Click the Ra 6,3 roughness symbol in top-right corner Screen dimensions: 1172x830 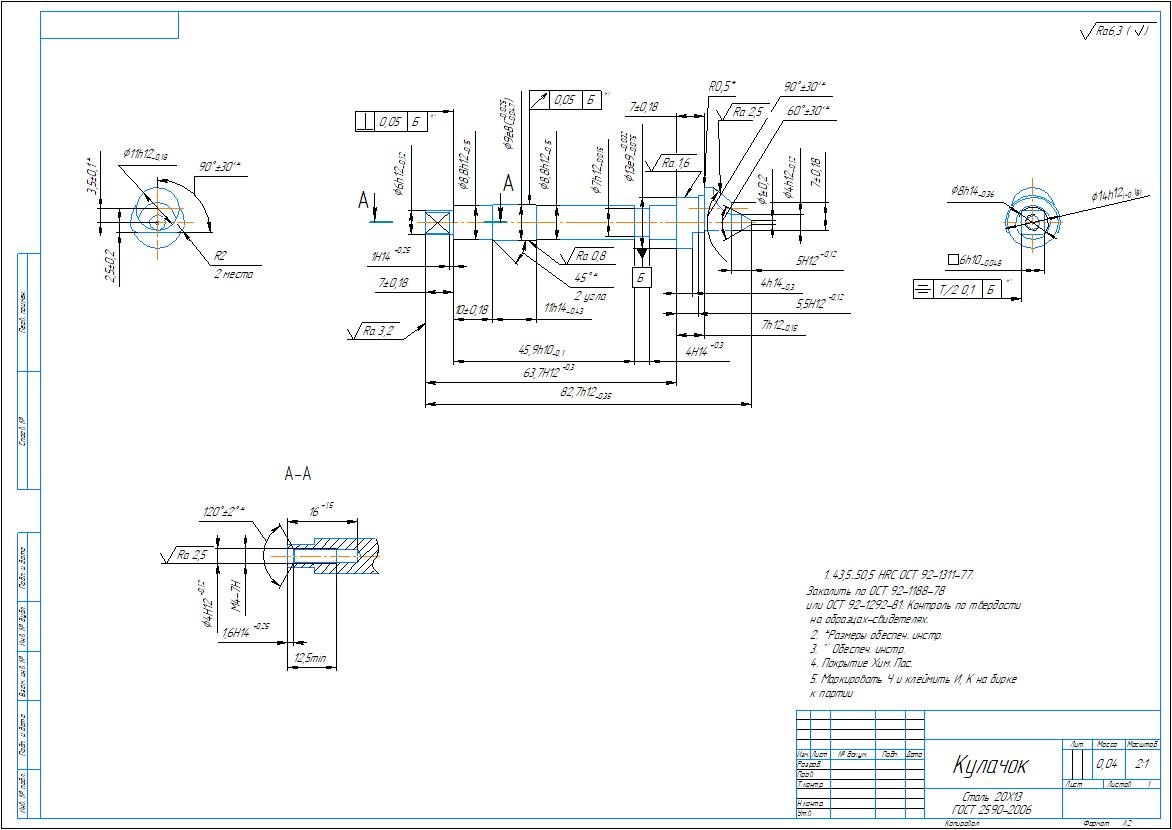coord(1118,32)
